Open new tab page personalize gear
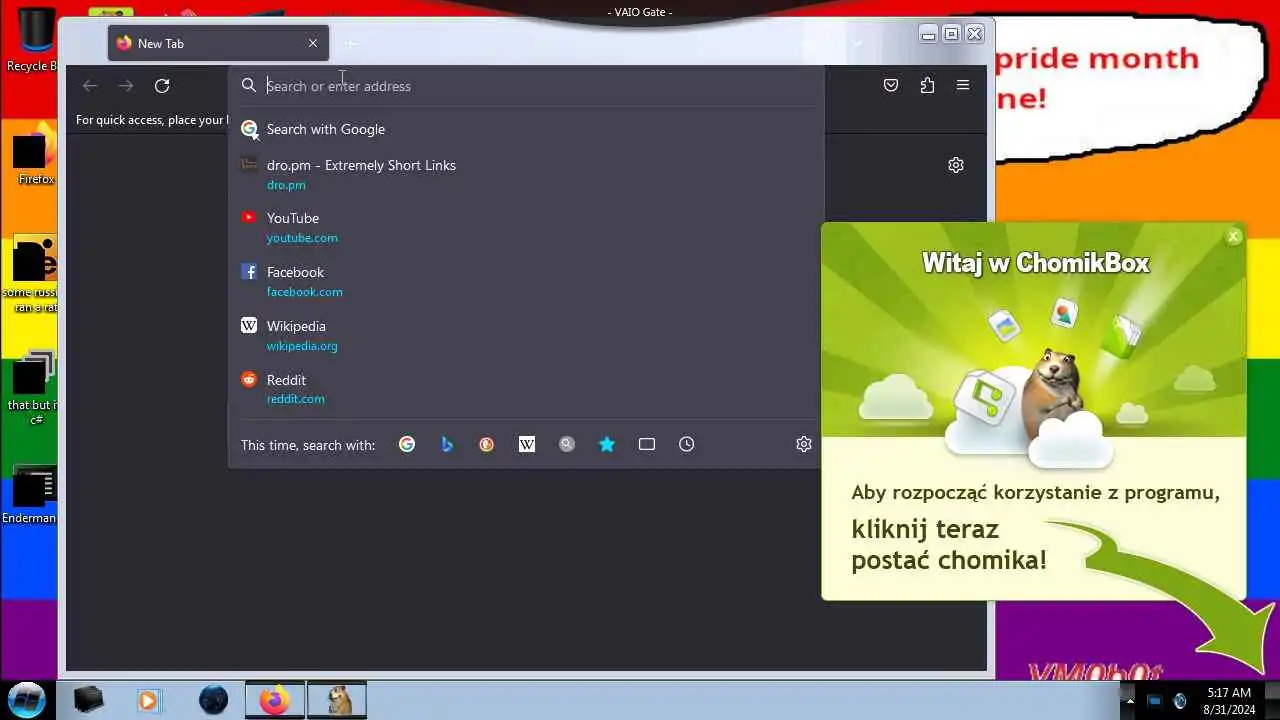Image resolution: width=1280 pixels, height=720 pixels. 956,165
